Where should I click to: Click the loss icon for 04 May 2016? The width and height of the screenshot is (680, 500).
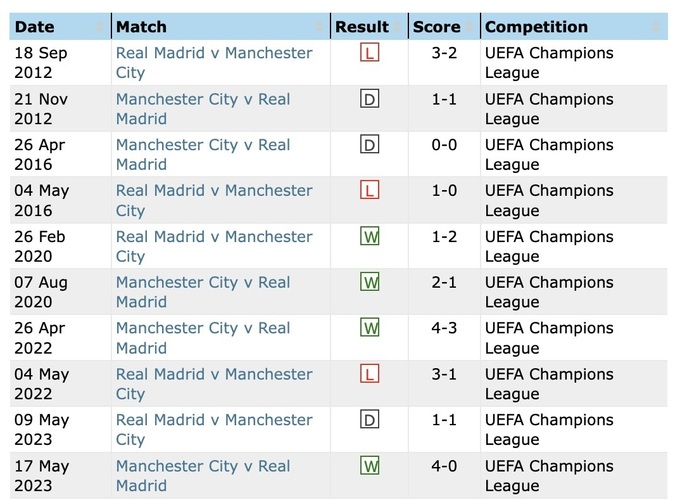[370, 190]
